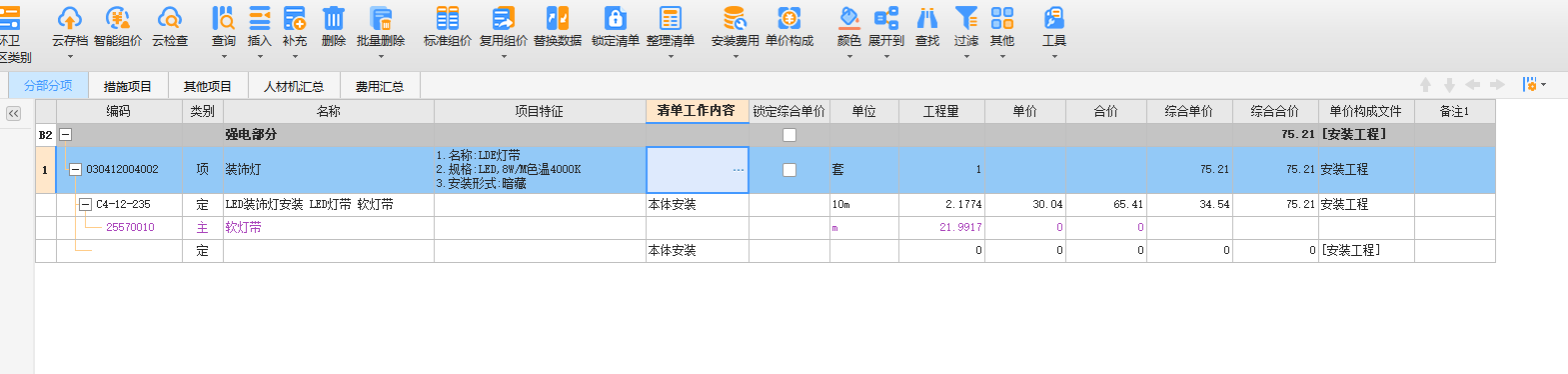The height and width of the screenshot is (374, 1568).
Task: Open dropdown arrow under 批量删除
Action: tap(381, 56)
